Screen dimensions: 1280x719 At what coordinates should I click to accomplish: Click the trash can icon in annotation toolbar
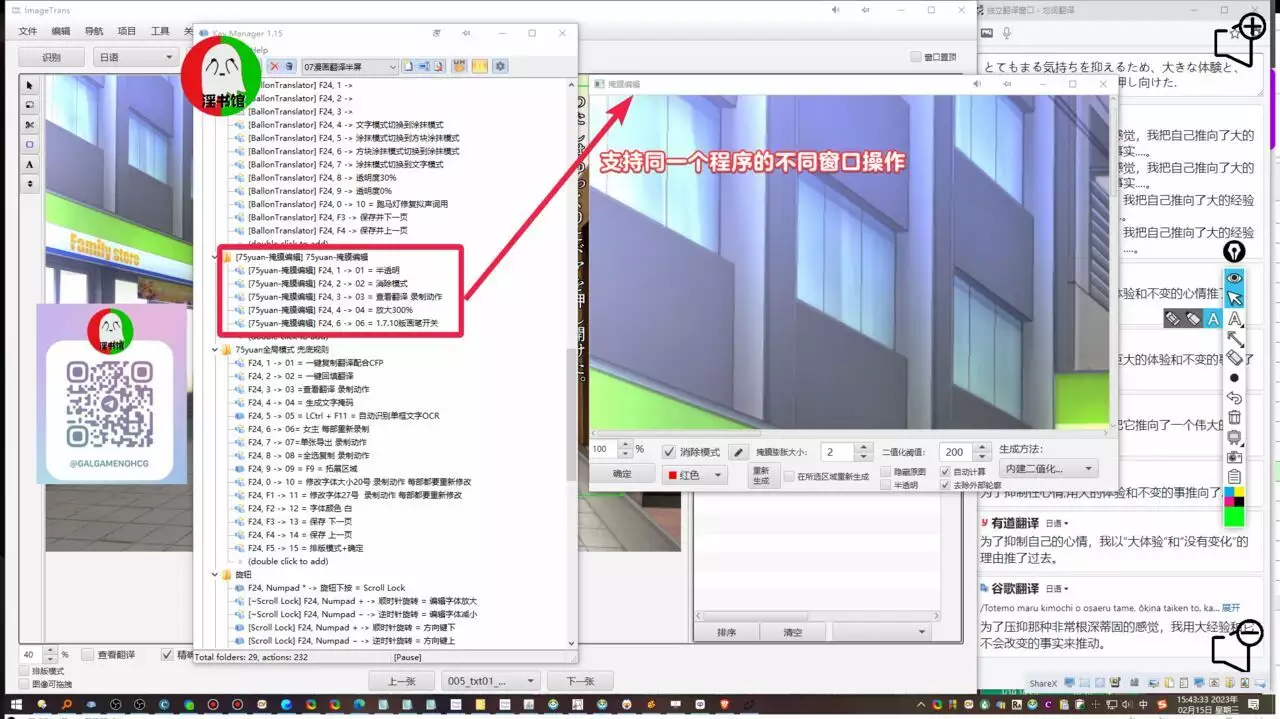tap(1235, 417)
